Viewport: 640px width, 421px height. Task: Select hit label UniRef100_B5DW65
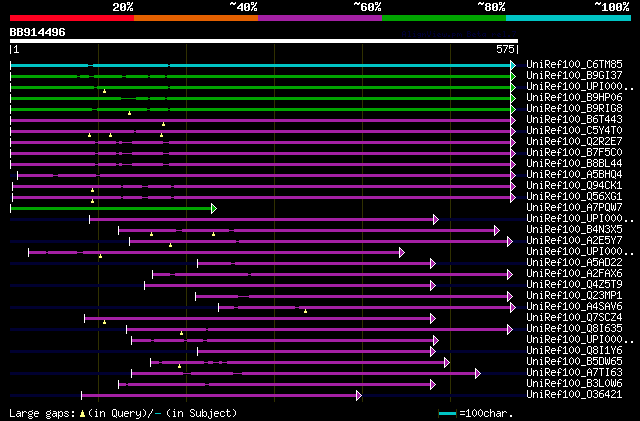tap(574, 361)
